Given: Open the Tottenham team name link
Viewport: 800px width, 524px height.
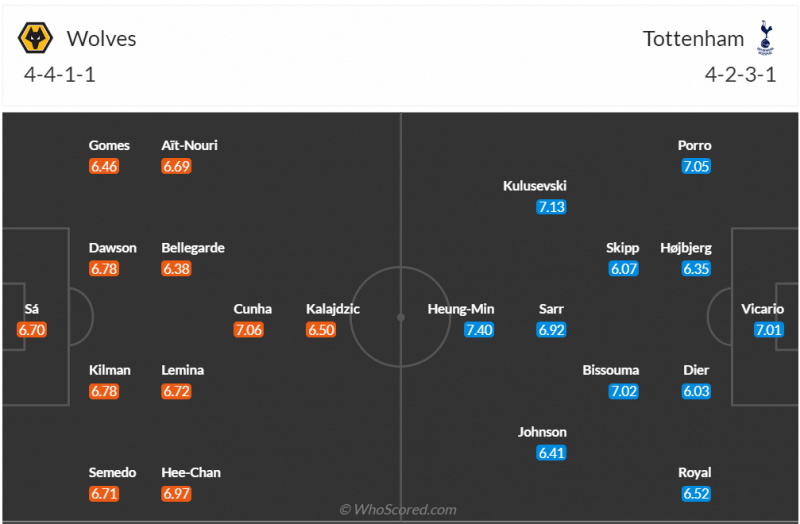Looking at the screenshot, I should (693, 39).
